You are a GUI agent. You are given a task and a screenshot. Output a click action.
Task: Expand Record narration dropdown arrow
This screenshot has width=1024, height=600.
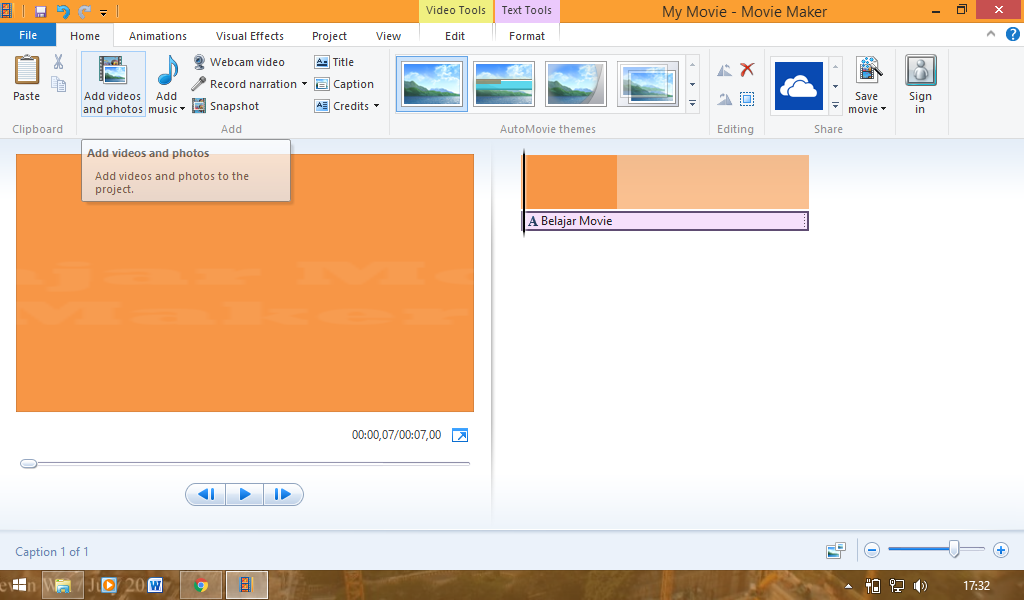304,84
